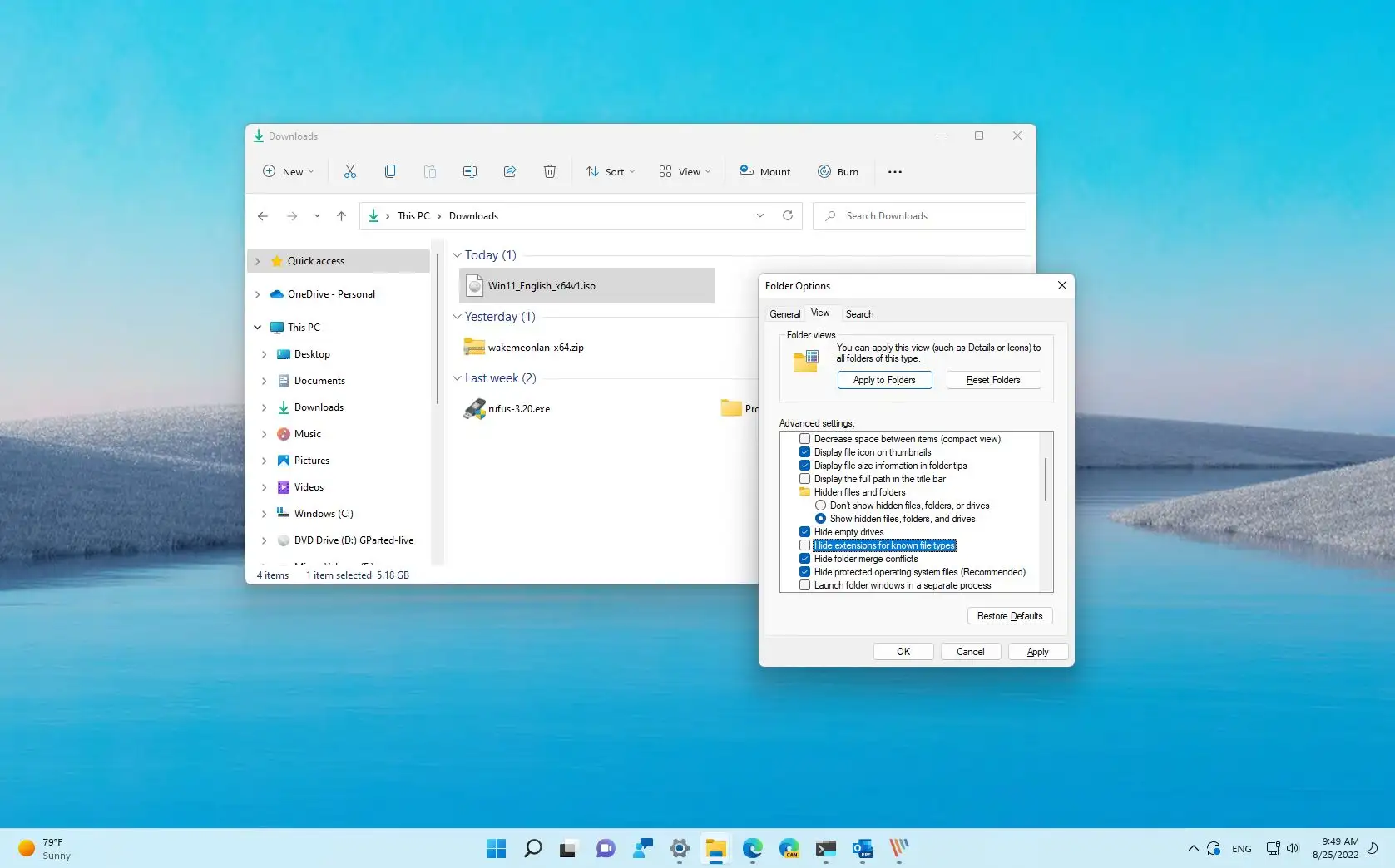Delete selection using the trash icon
The width and height of the screenshot is (1395, 868).
pos(549,171)
